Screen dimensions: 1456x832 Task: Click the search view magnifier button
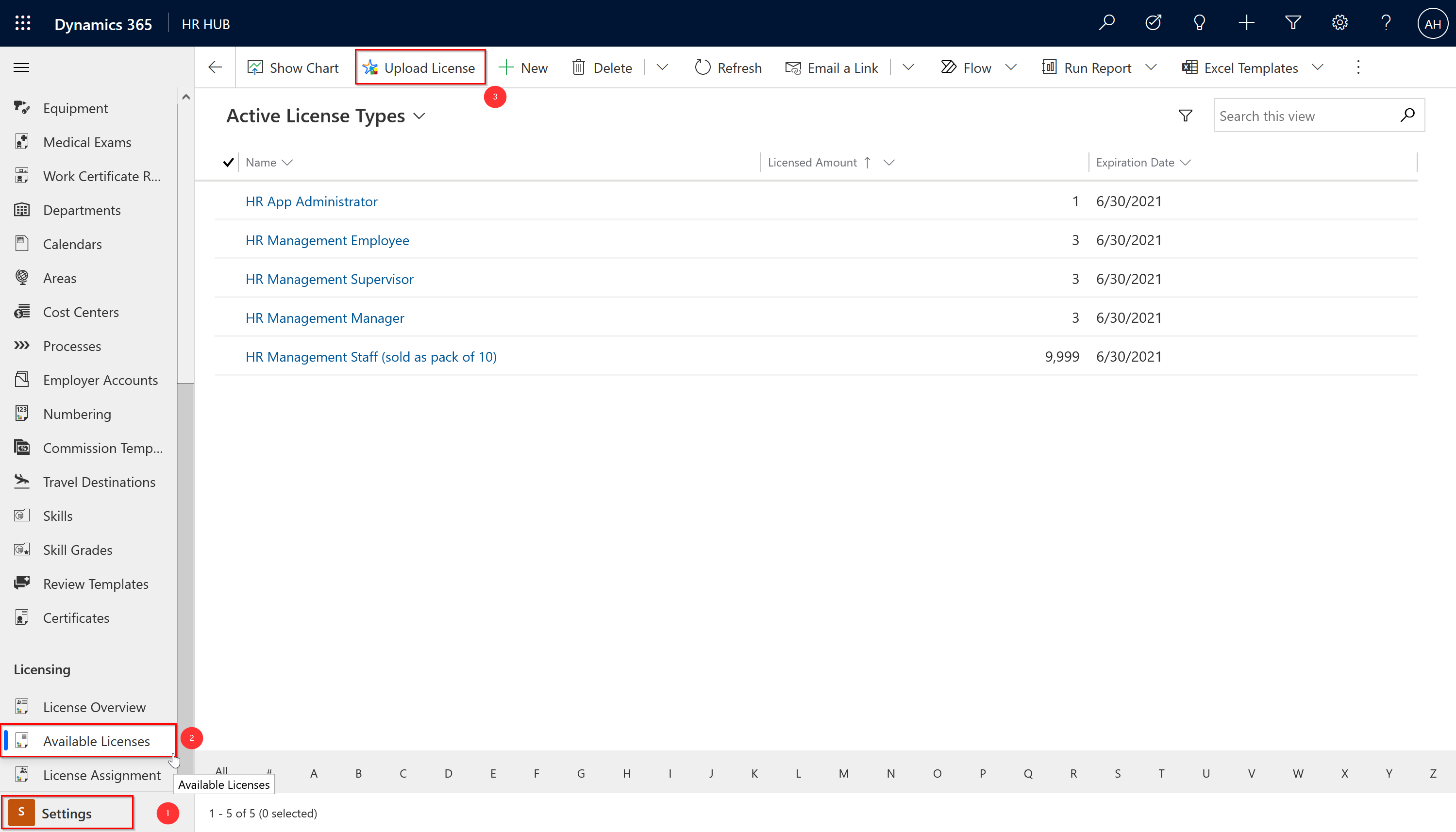click(1407, 116)
